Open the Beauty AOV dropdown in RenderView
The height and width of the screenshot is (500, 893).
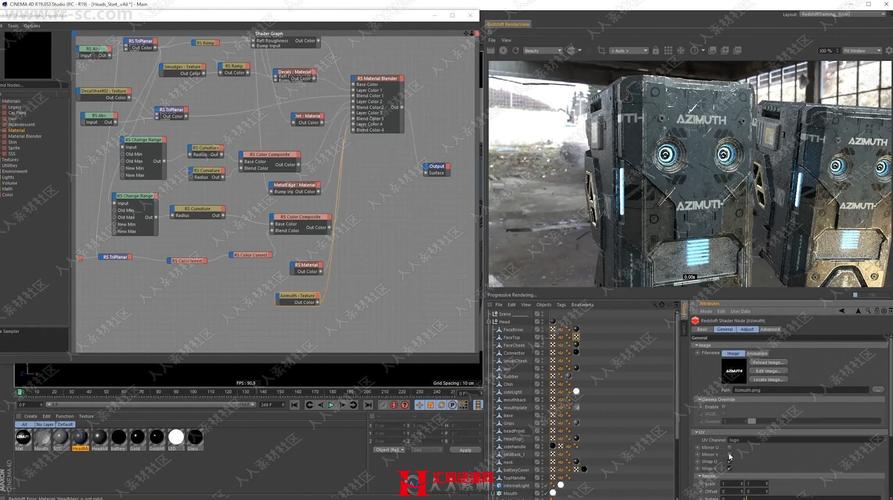coord(545,50)
